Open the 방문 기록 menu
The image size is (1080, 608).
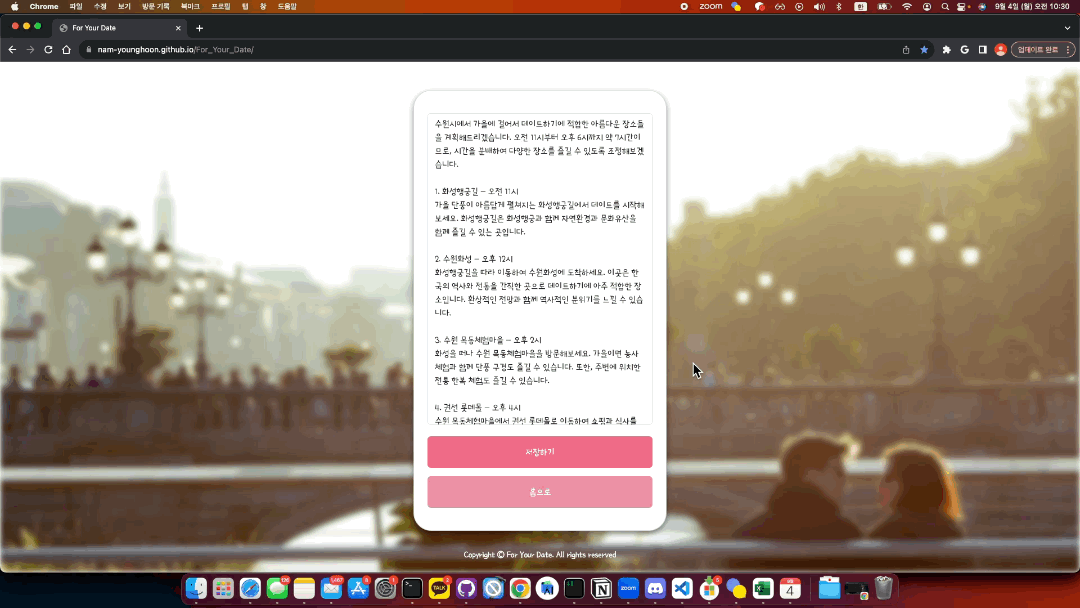click(156, 6)
